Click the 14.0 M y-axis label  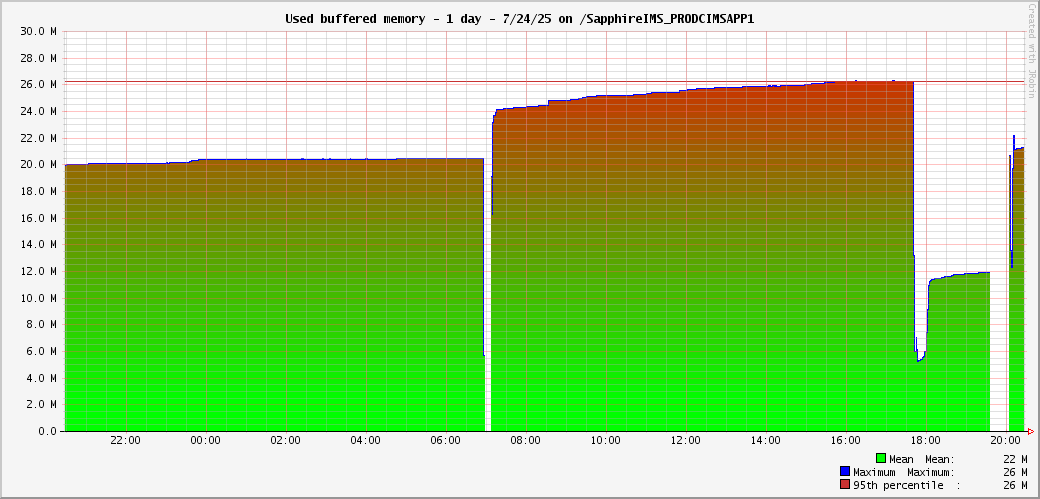(39, 244)
